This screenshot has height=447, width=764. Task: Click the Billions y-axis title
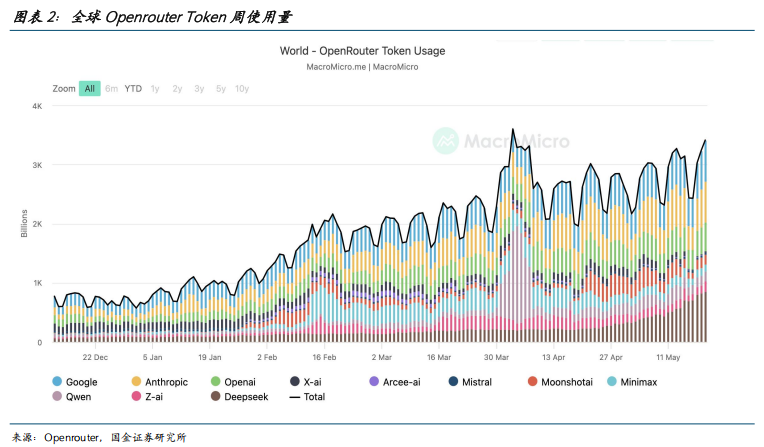point(24,224)
